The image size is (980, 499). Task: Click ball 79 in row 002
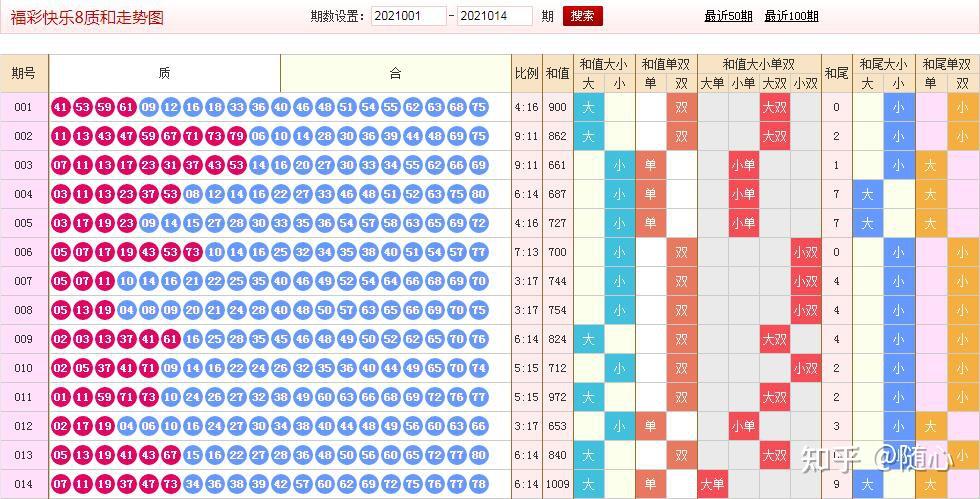[x=237, y=136]
